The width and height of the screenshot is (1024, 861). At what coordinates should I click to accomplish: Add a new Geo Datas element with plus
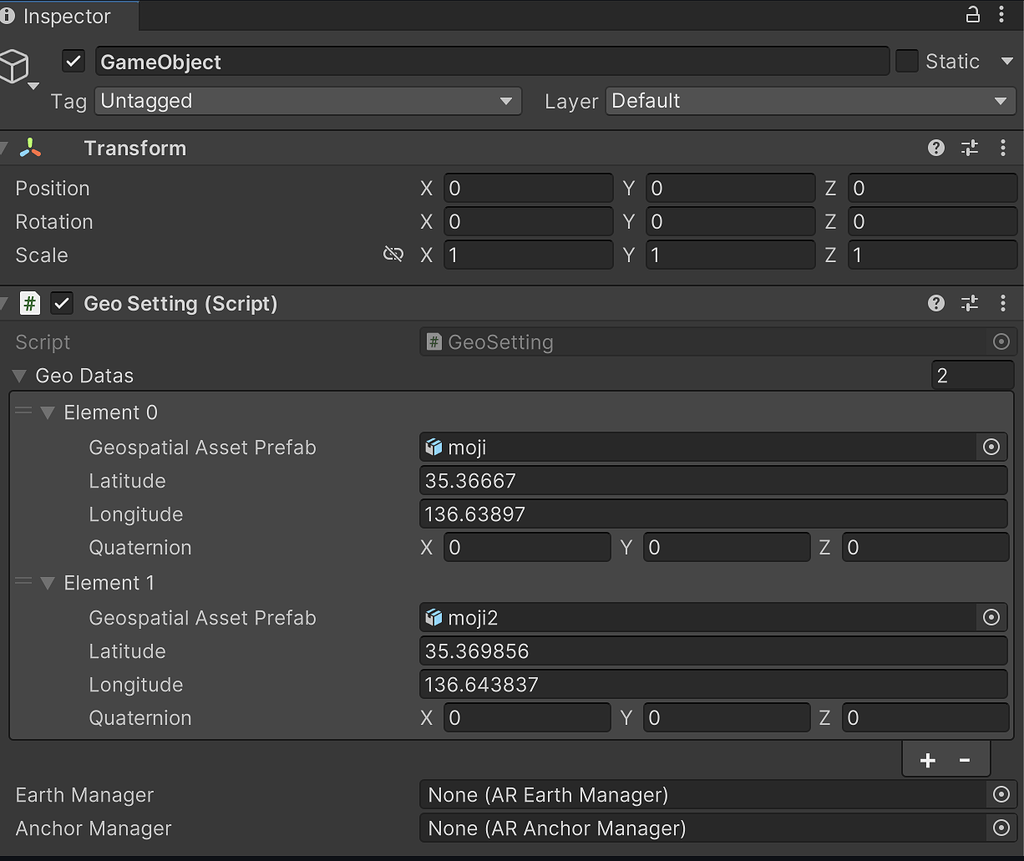[927, 761]
